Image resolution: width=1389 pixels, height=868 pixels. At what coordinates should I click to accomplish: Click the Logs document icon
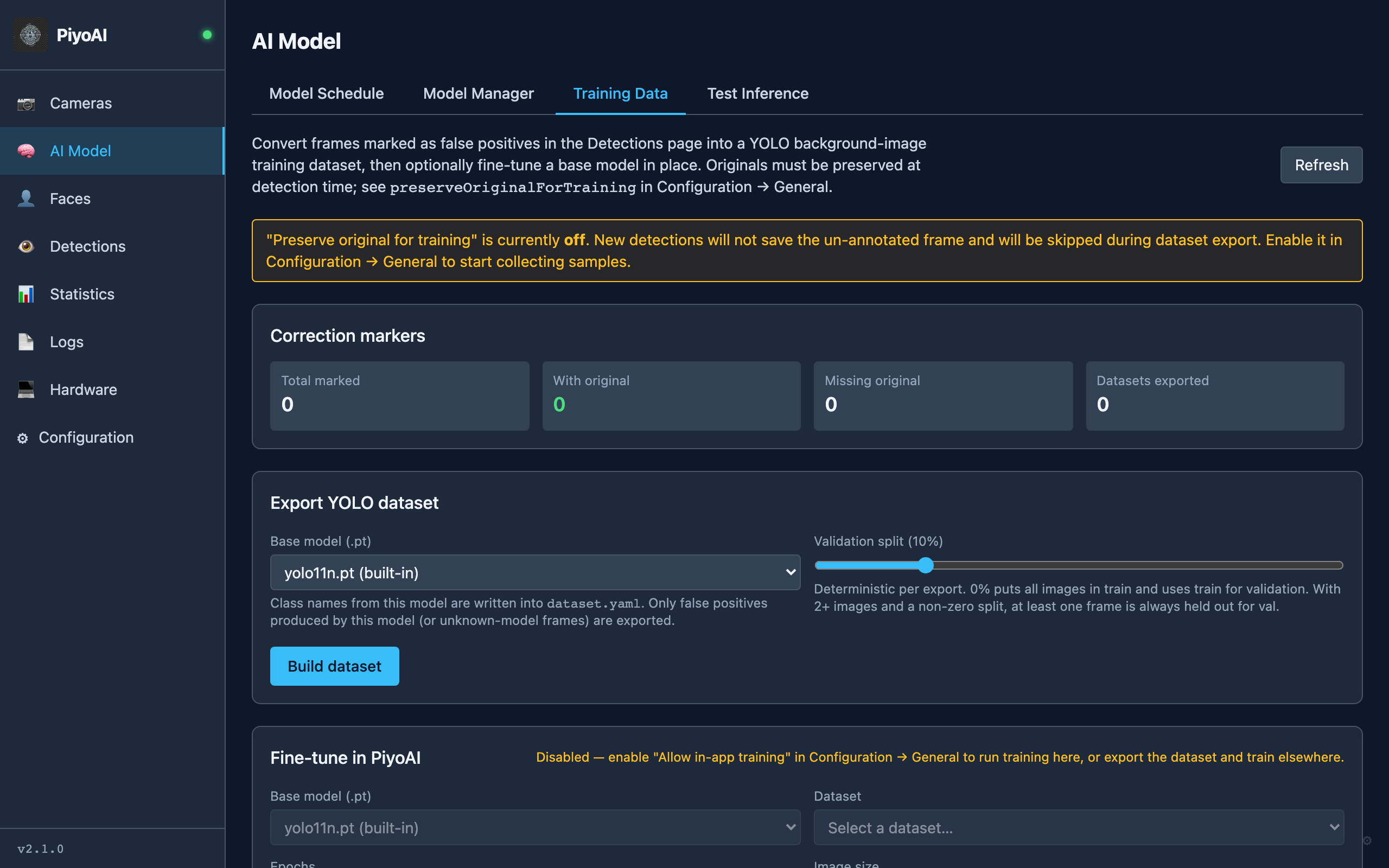(26, 342)
